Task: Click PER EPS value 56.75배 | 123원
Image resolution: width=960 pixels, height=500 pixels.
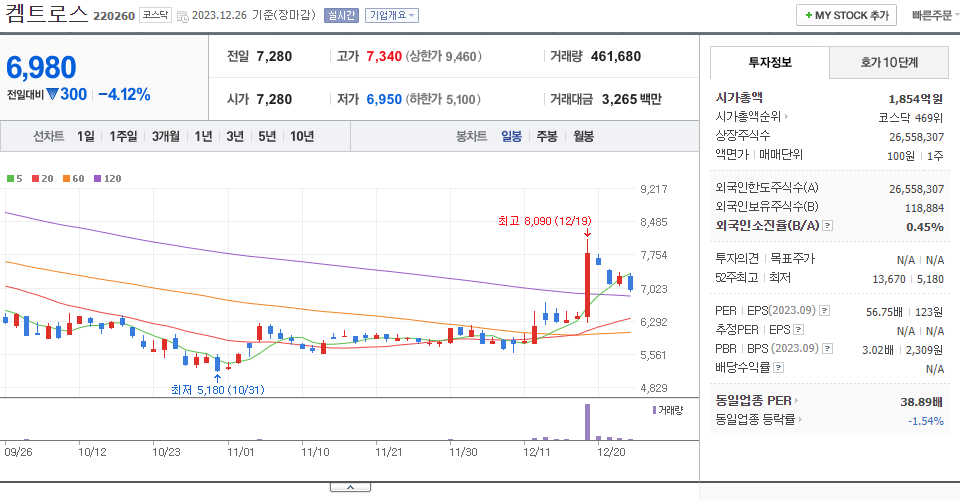Action: click(904, 312)
